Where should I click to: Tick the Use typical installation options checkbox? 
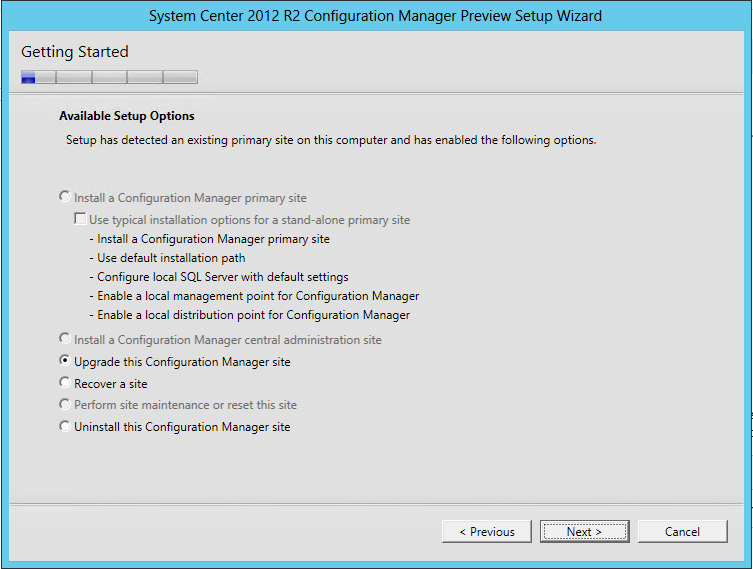(x=80, y=219)
